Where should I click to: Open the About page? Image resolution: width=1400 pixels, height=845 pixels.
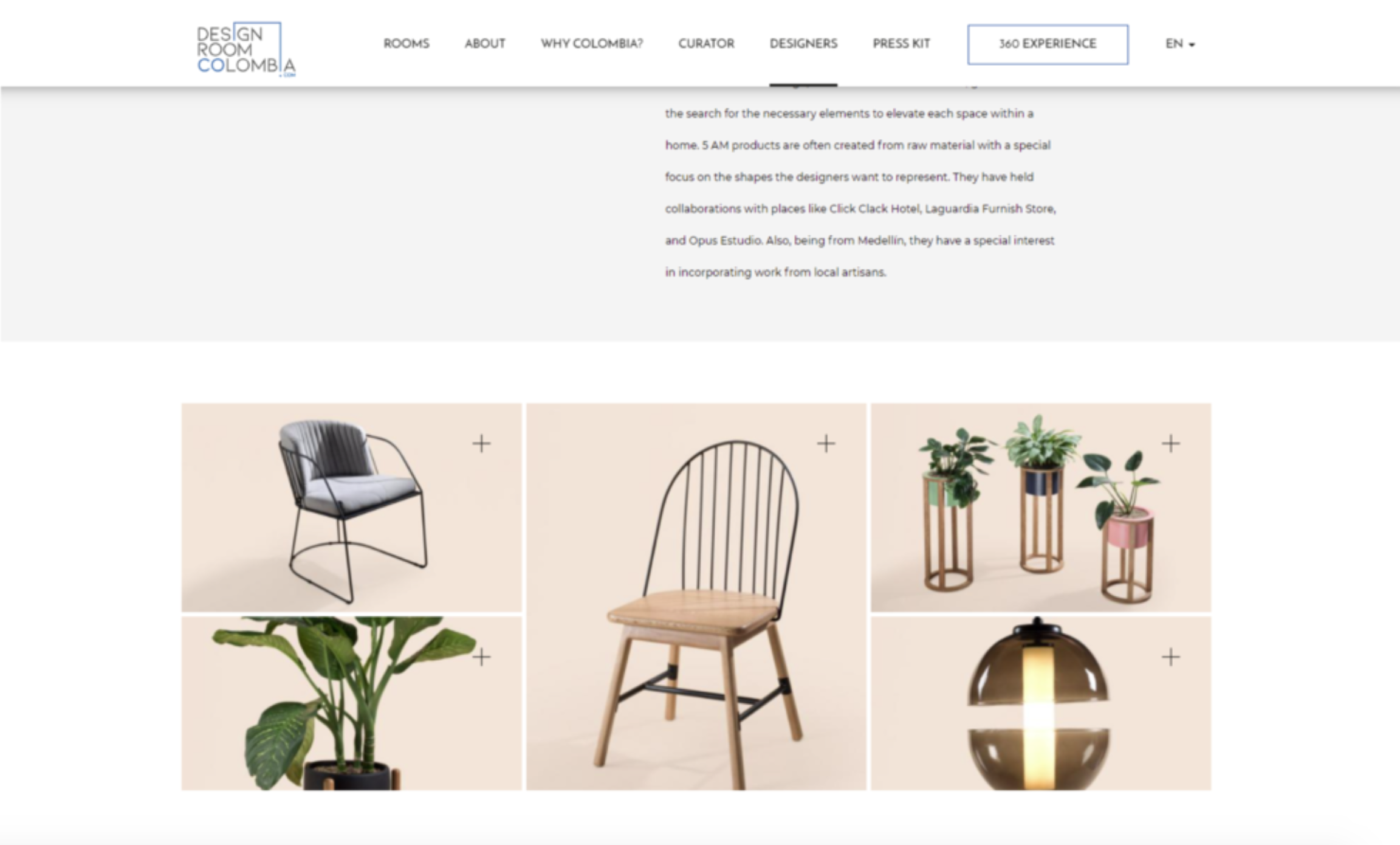coord(485,44)
